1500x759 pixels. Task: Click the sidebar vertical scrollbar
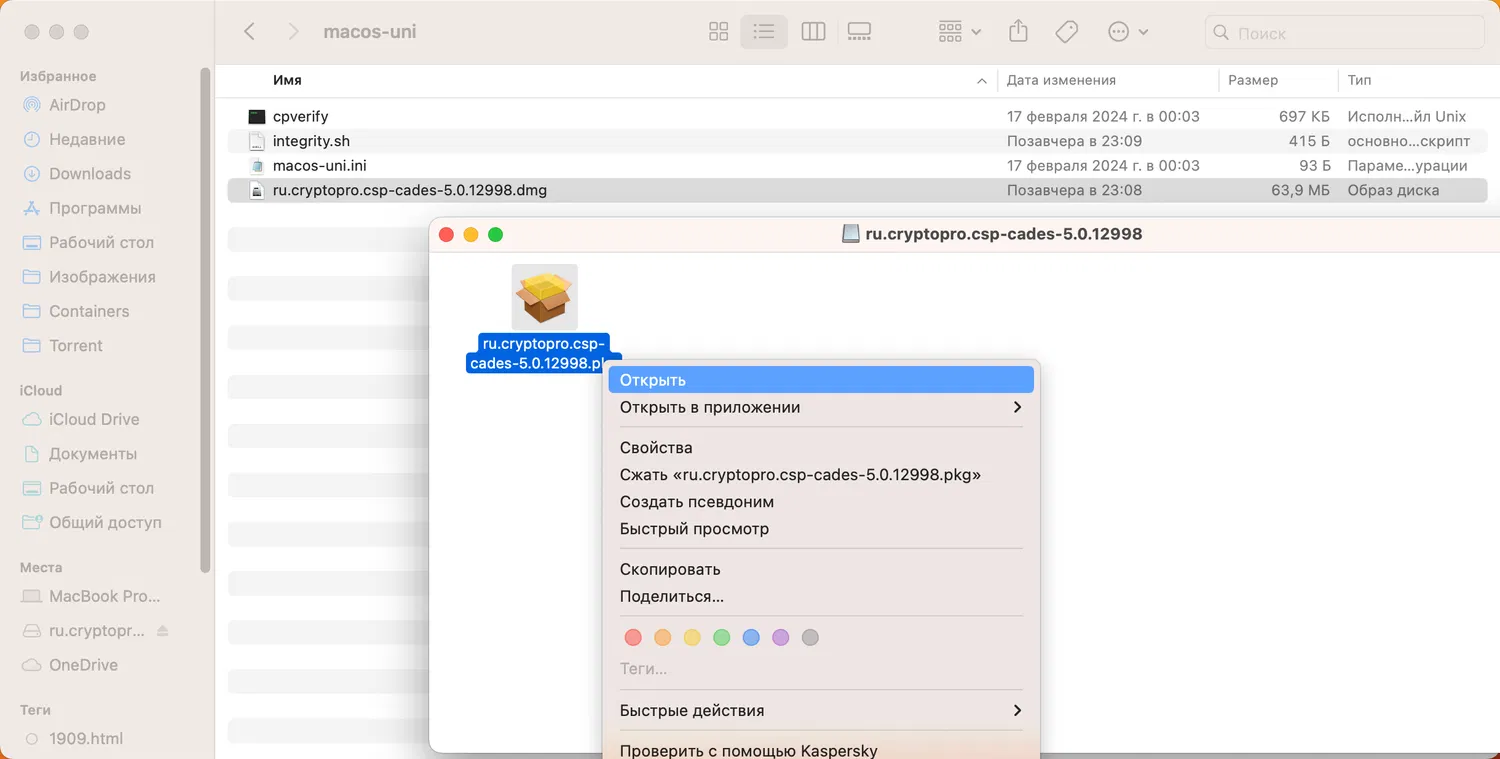click(205, 320)
